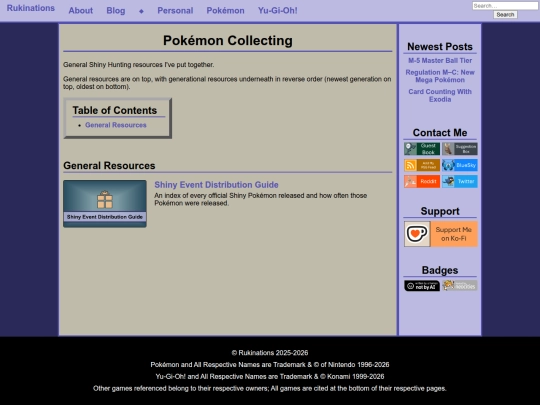This screenshot has width=540, height=405.
Task: Click the Table of Contents heading
Action: (115, 110)
